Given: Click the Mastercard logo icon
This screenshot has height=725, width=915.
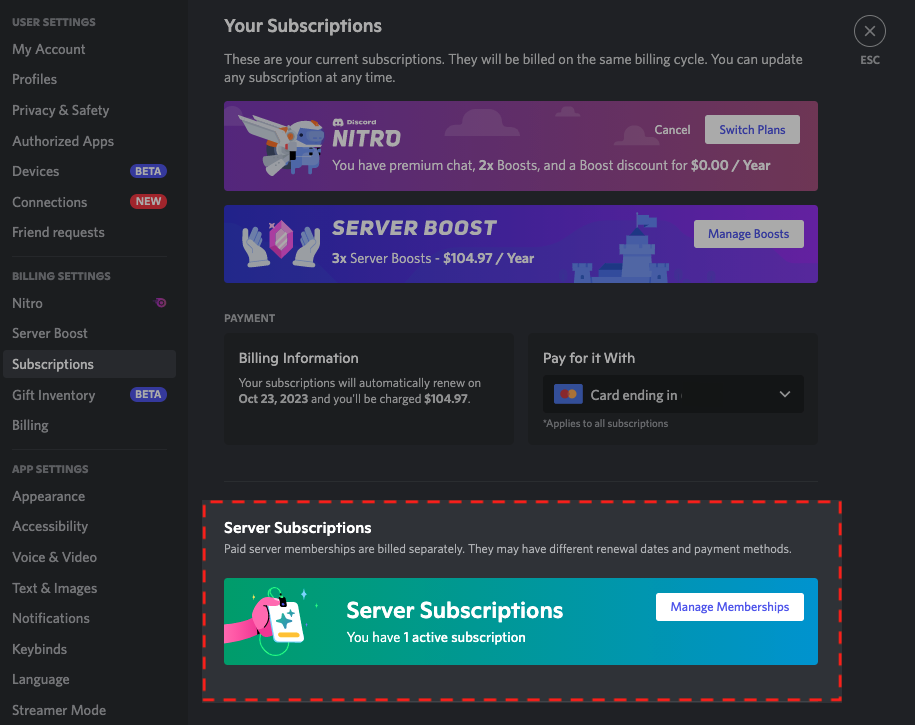Looking at the screenshot, I should [x=568, y=395].
